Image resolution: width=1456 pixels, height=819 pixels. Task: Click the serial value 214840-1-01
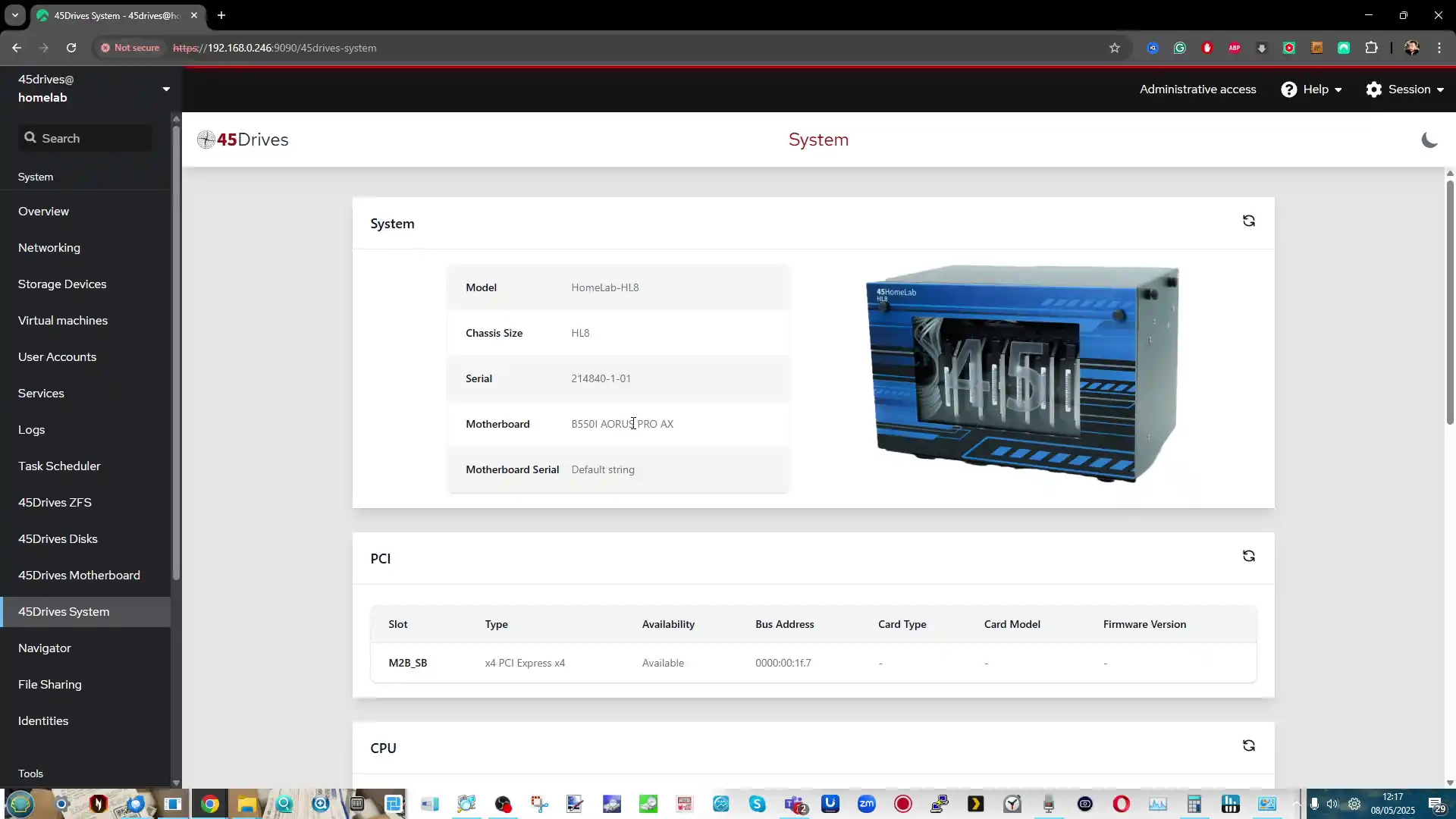tap(601, 378)
